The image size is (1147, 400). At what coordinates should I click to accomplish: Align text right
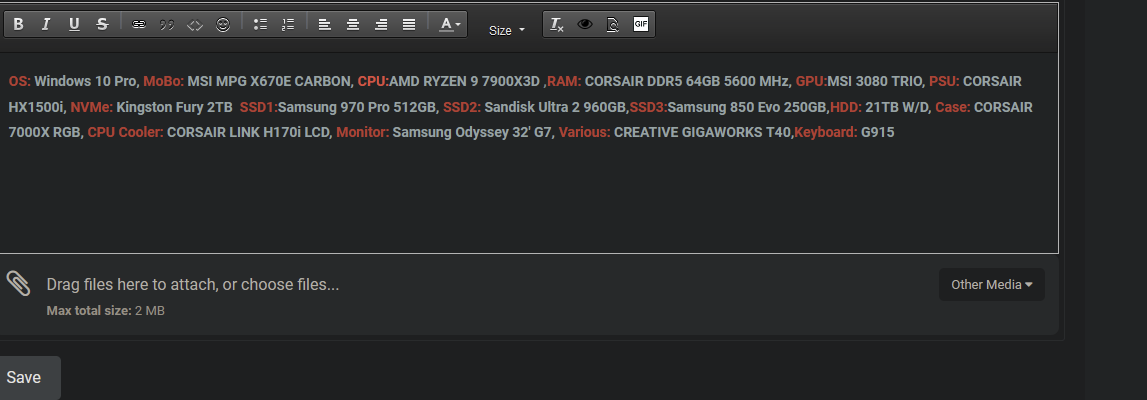381,24
